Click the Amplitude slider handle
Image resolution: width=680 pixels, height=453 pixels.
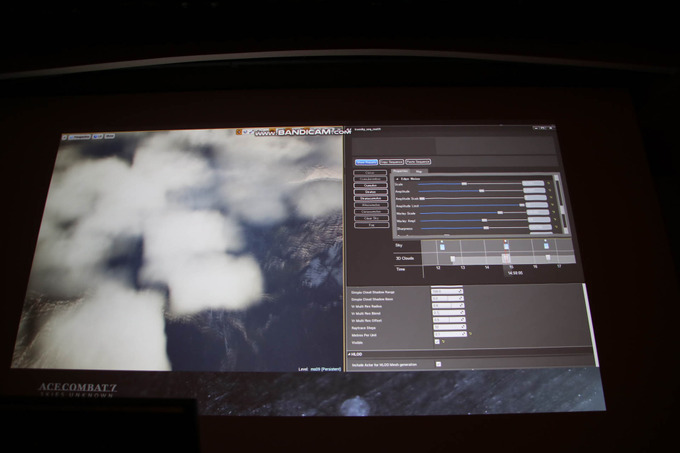481,191
